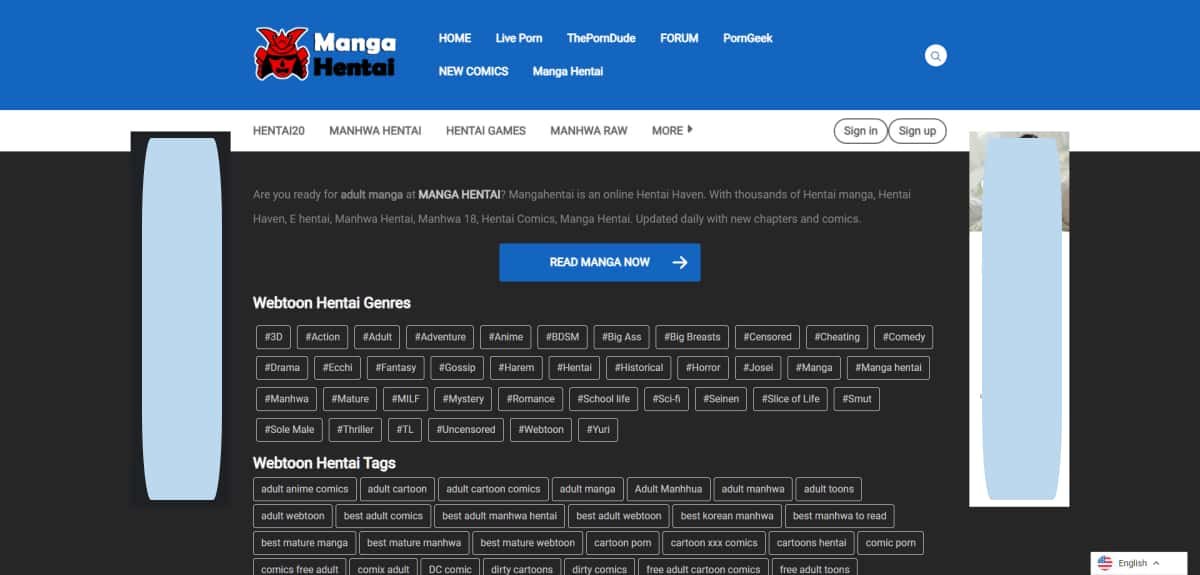Select the #Fantasy genre tag

click(397, 368)
